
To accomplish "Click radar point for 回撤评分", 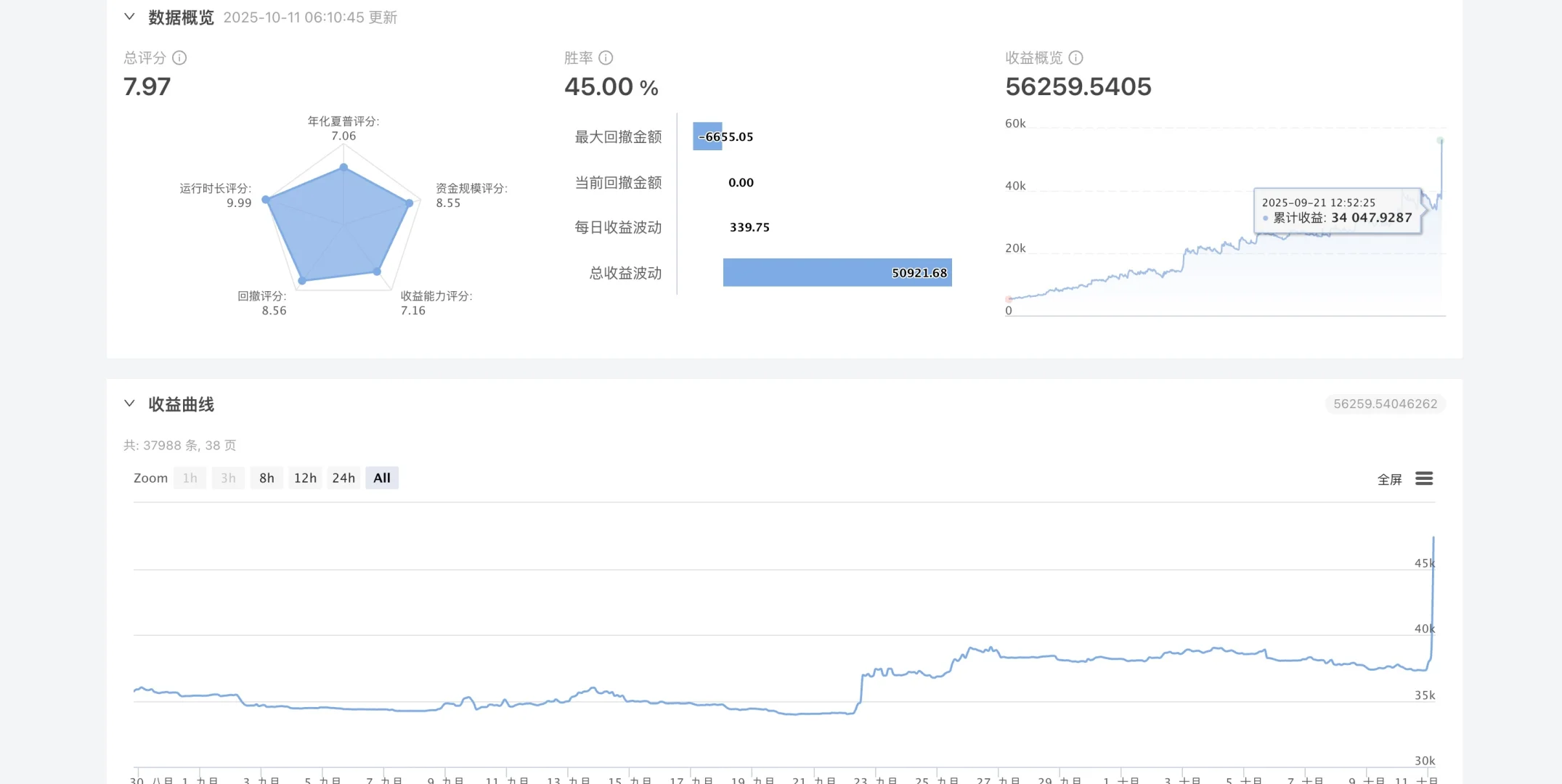I will [x=302, y=280].
